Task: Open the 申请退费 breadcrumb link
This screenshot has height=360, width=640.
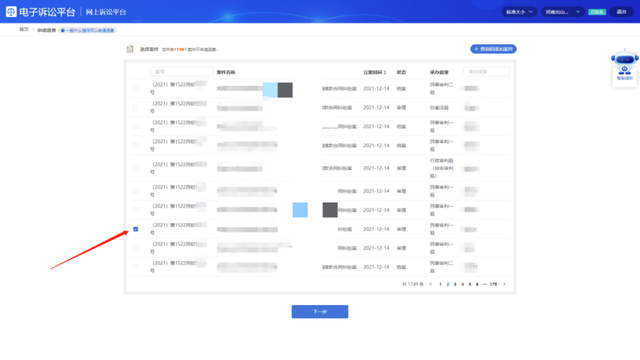Action: (47, 30)
